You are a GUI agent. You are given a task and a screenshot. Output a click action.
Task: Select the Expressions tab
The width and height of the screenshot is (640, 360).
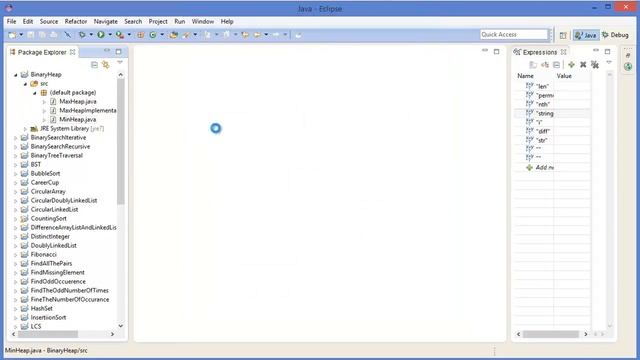tap(540, 52)
